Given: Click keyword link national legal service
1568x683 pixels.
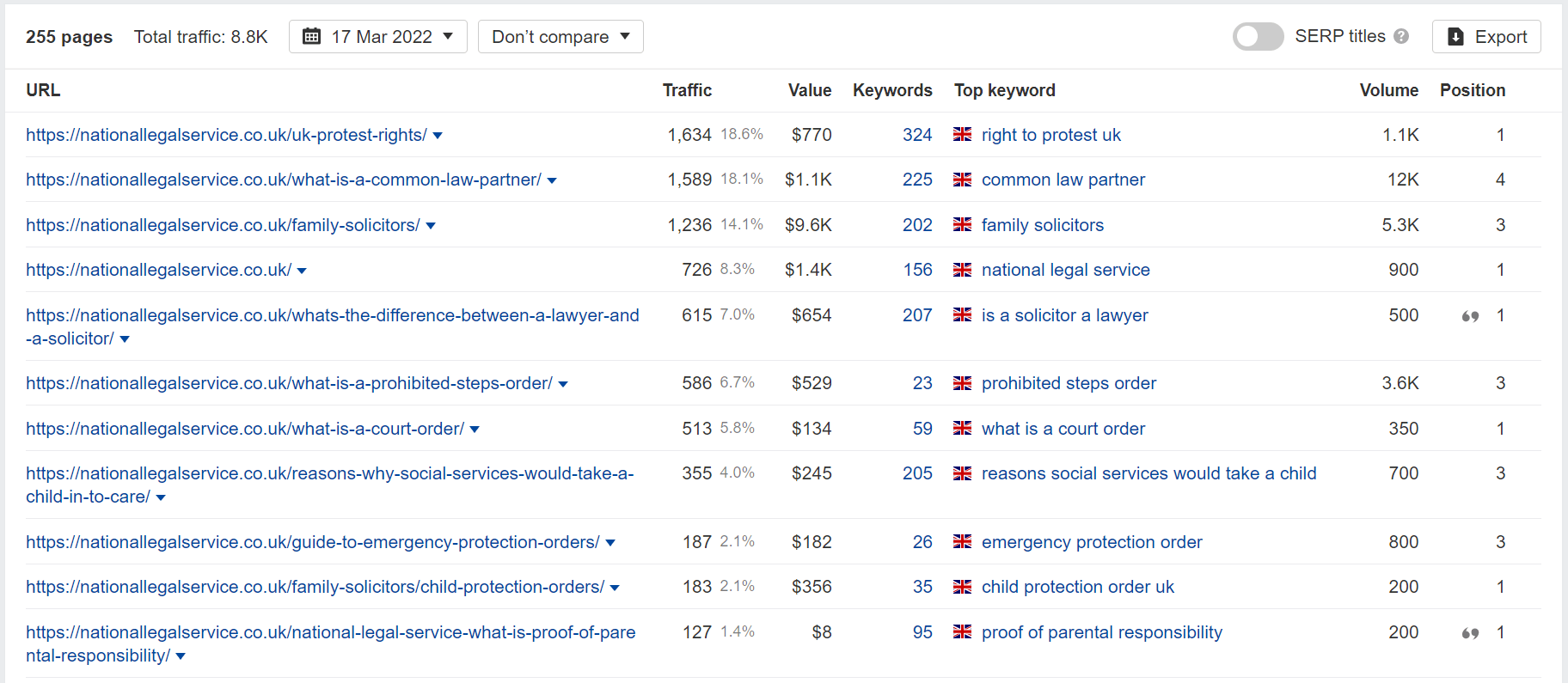Looking at the screenshot, I should pos(1066,270).
